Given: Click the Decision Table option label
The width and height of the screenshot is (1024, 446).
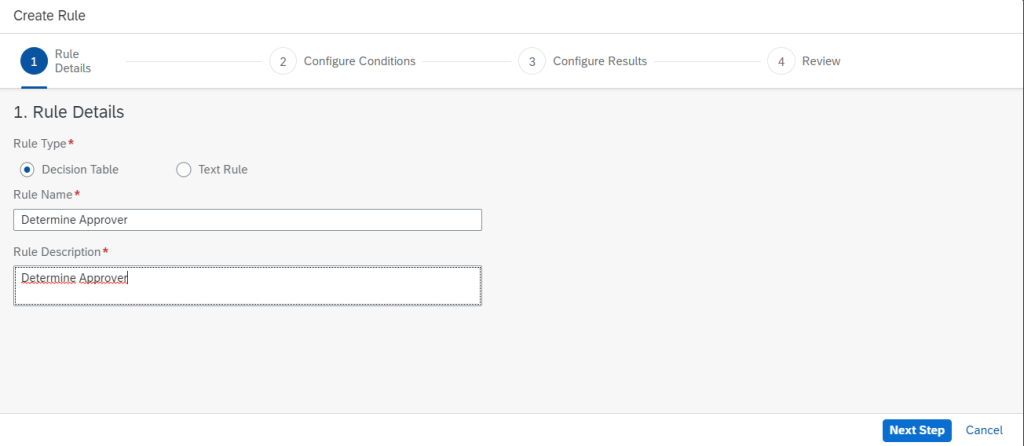Looking at the screenshot, I should pyautogui.click(x=80, y=169).
